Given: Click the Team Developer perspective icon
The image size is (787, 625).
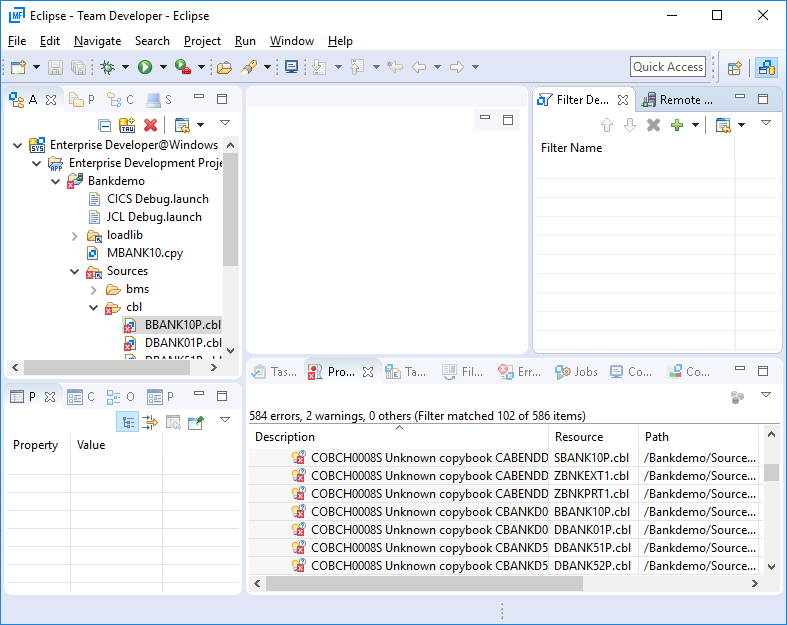Looking at the screenshot, I should tap(766, 67).
